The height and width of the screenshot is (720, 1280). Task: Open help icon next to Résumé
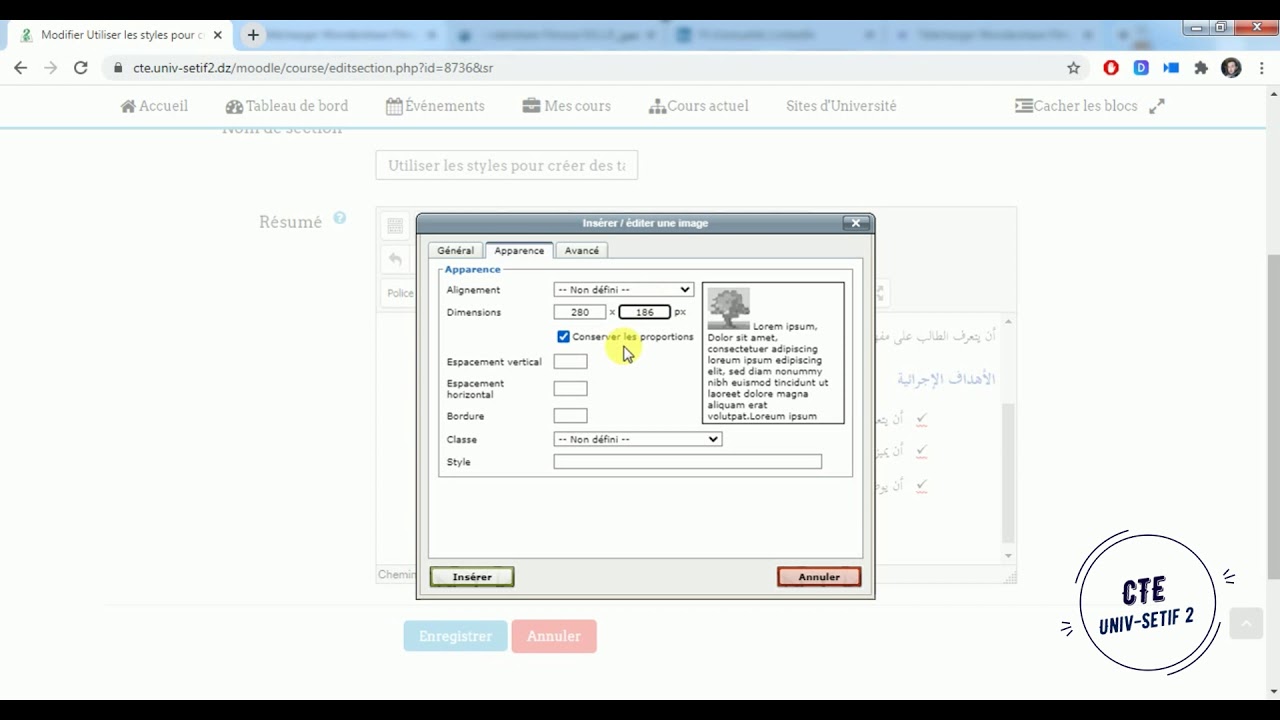click(340, 218)
